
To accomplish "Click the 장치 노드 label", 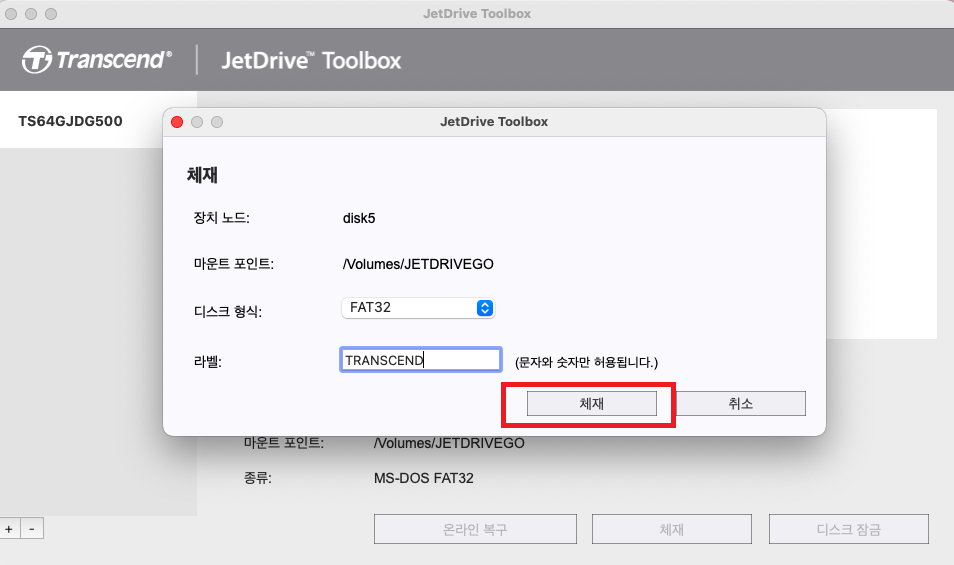I will pyautogui.click(x=221, y=218).
